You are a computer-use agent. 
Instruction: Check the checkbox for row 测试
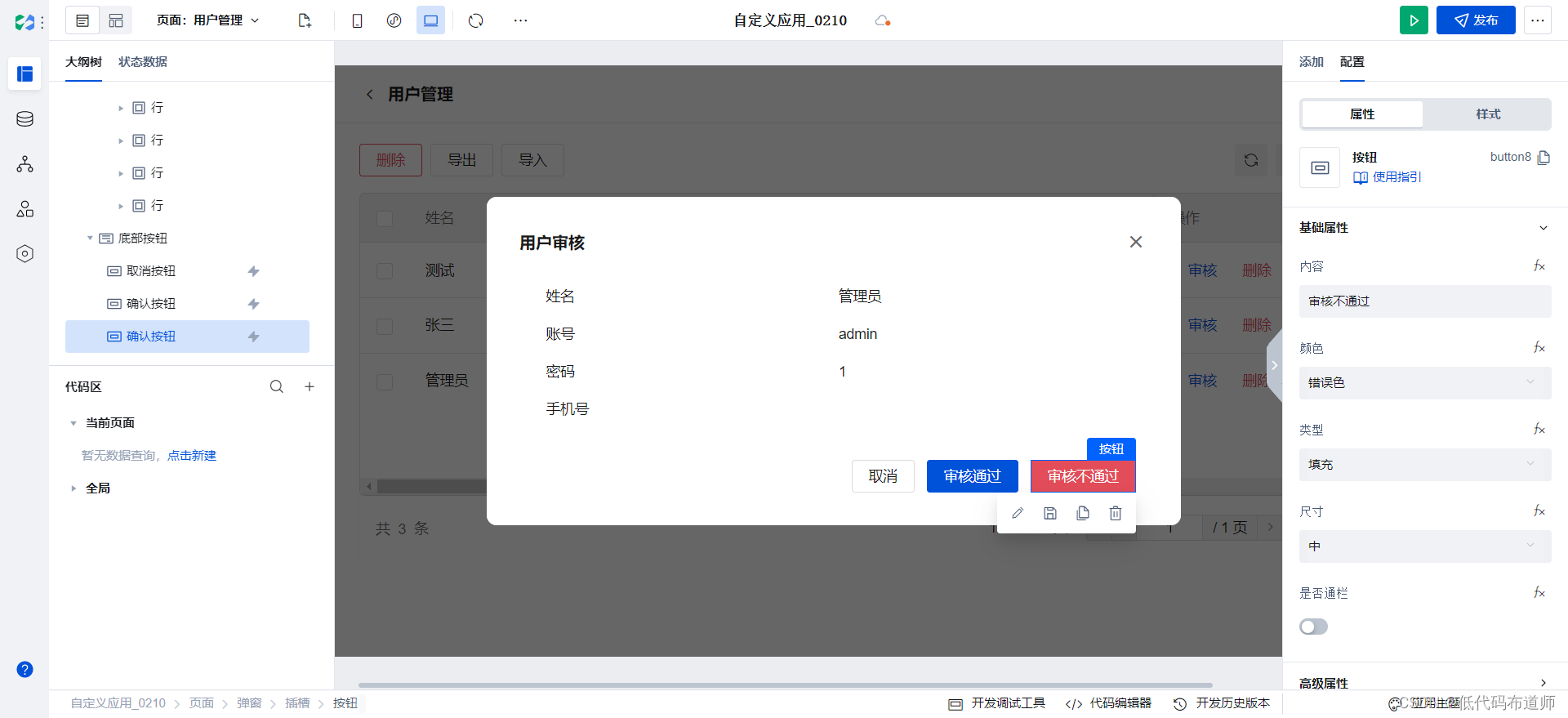385,270
